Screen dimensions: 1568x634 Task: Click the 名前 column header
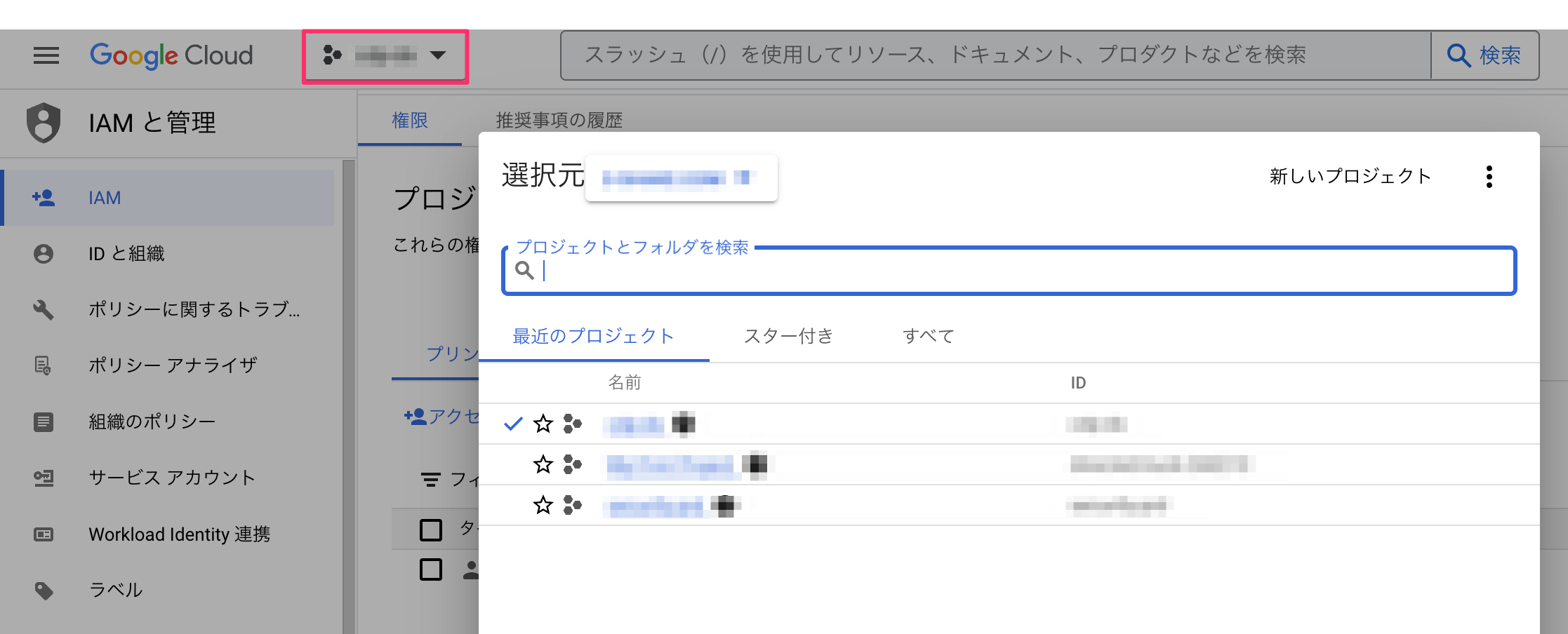625,382
